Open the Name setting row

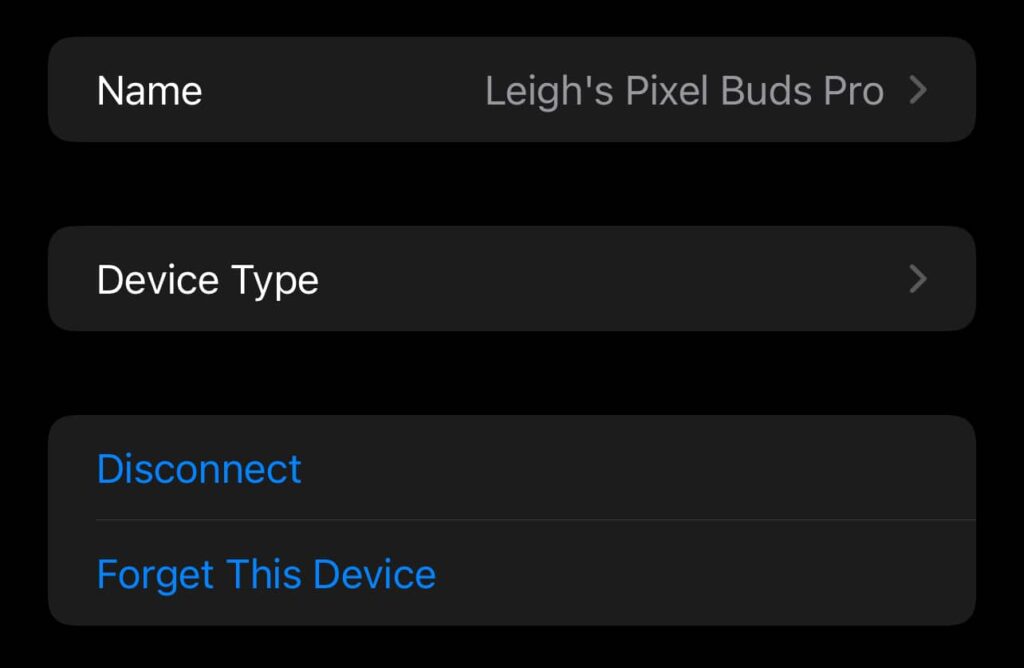pyautogui.click(x=511, y=90)
